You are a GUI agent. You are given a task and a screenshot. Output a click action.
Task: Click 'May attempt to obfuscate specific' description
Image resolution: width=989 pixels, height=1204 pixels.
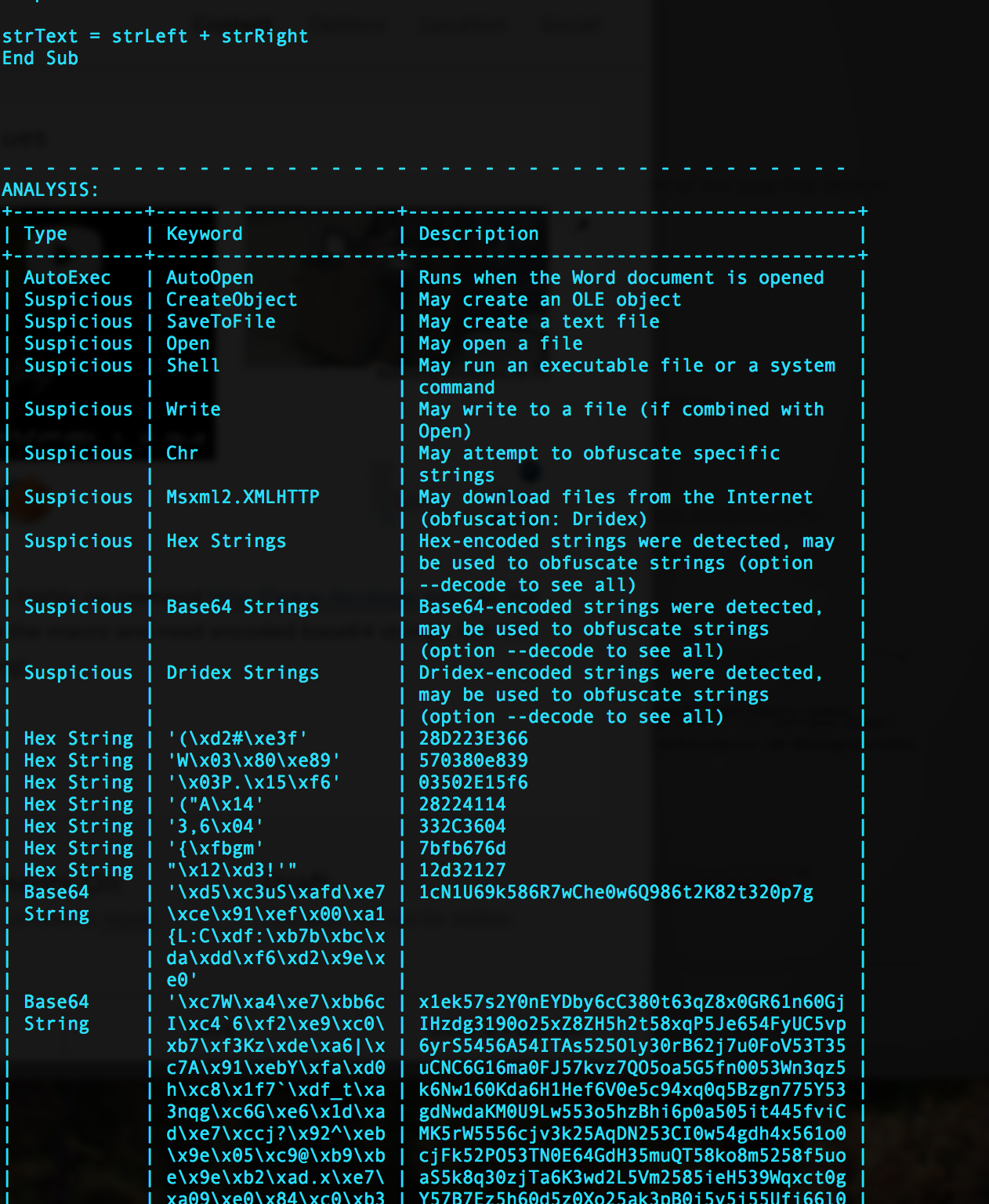[x=600, y=453]
